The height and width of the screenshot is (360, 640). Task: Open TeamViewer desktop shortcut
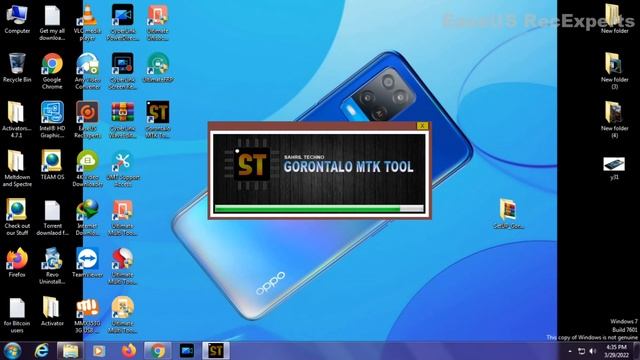[87, 262]
